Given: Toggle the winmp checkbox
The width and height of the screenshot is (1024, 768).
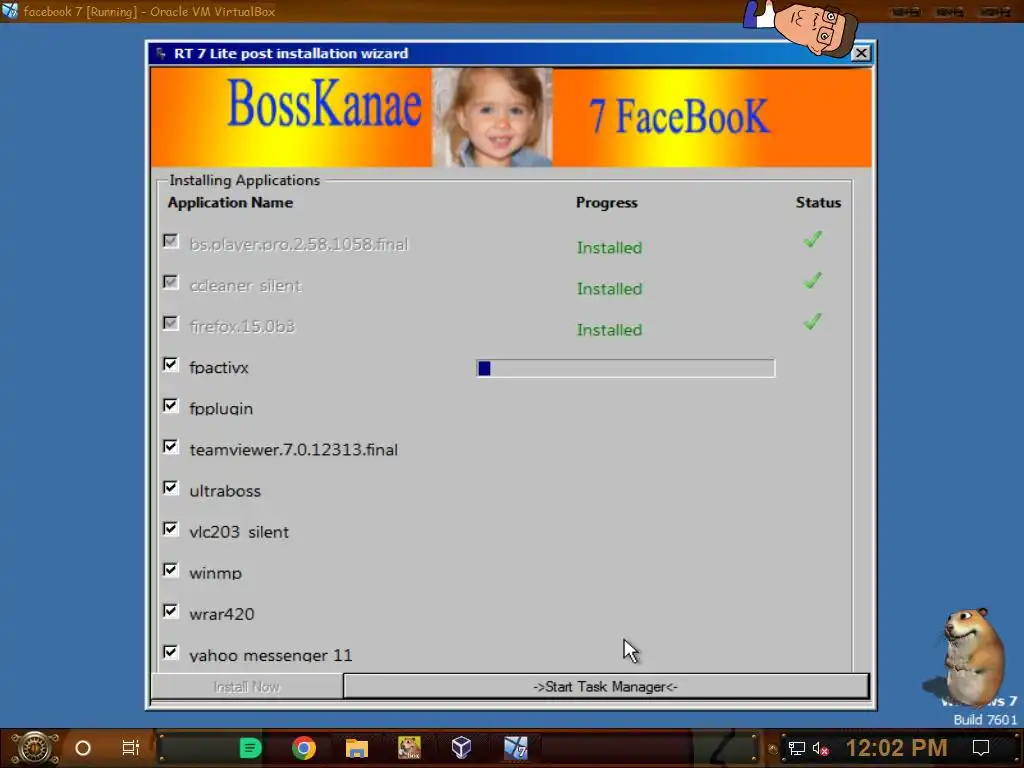Looking at the screenshot, I should click(x=170, y=570).
